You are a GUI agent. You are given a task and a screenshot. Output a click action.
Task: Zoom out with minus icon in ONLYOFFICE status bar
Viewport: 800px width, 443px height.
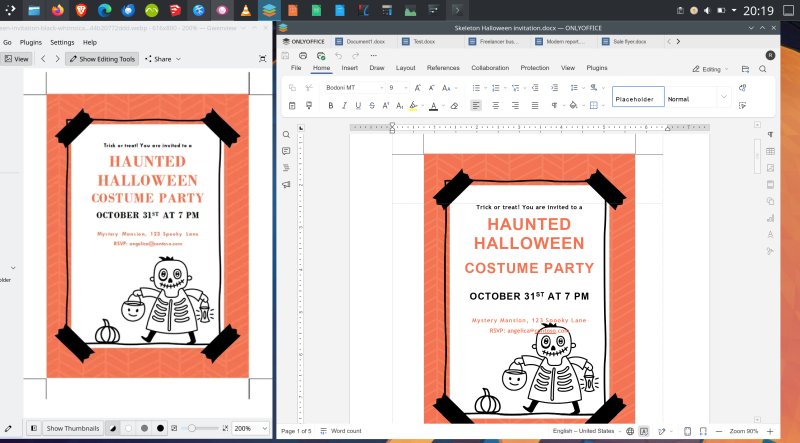pos(719,431)
